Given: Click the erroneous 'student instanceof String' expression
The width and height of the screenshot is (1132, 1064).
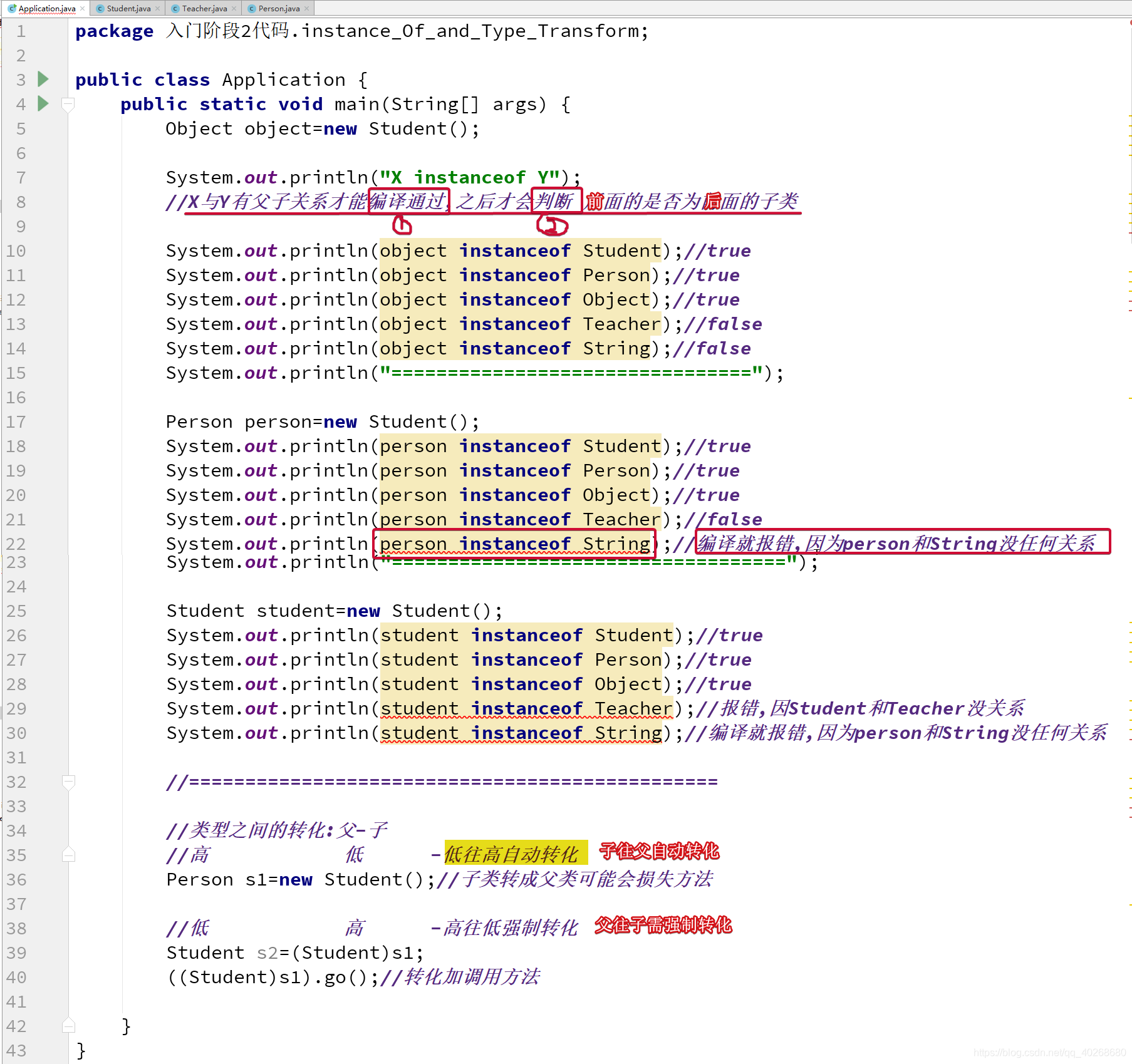Looking at the screenshot, I should [521, 733].
